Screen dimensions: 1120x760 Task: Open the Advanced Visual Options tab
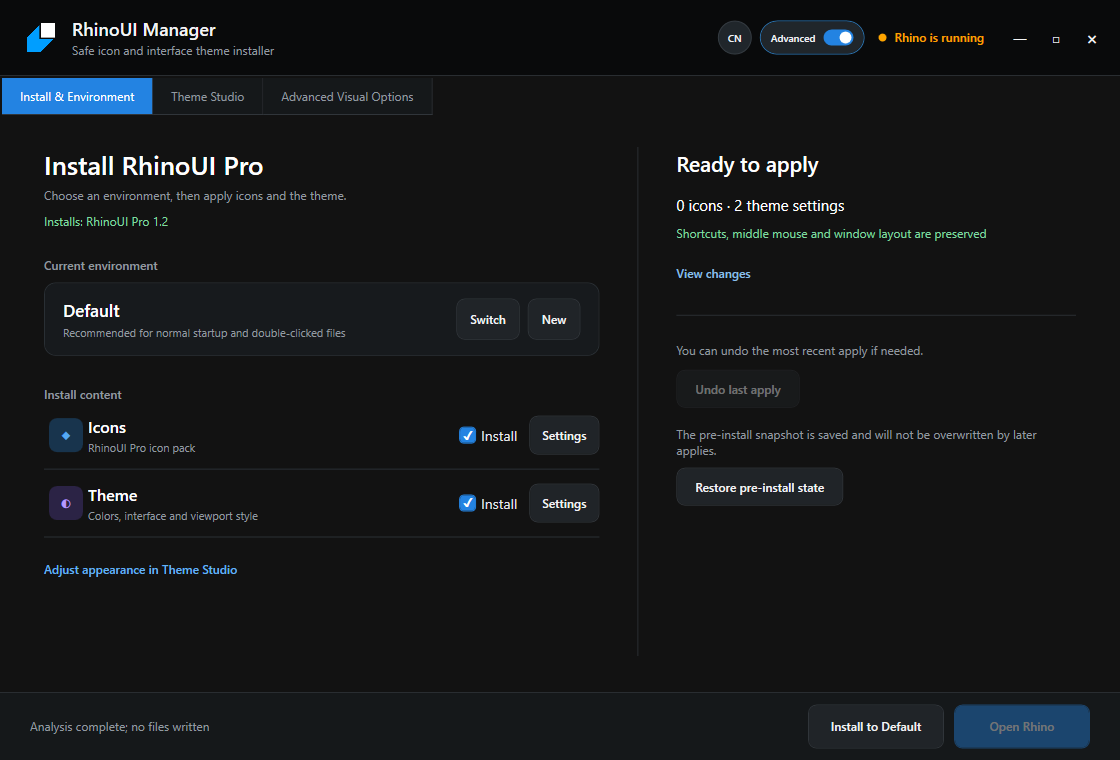[347, 96]
